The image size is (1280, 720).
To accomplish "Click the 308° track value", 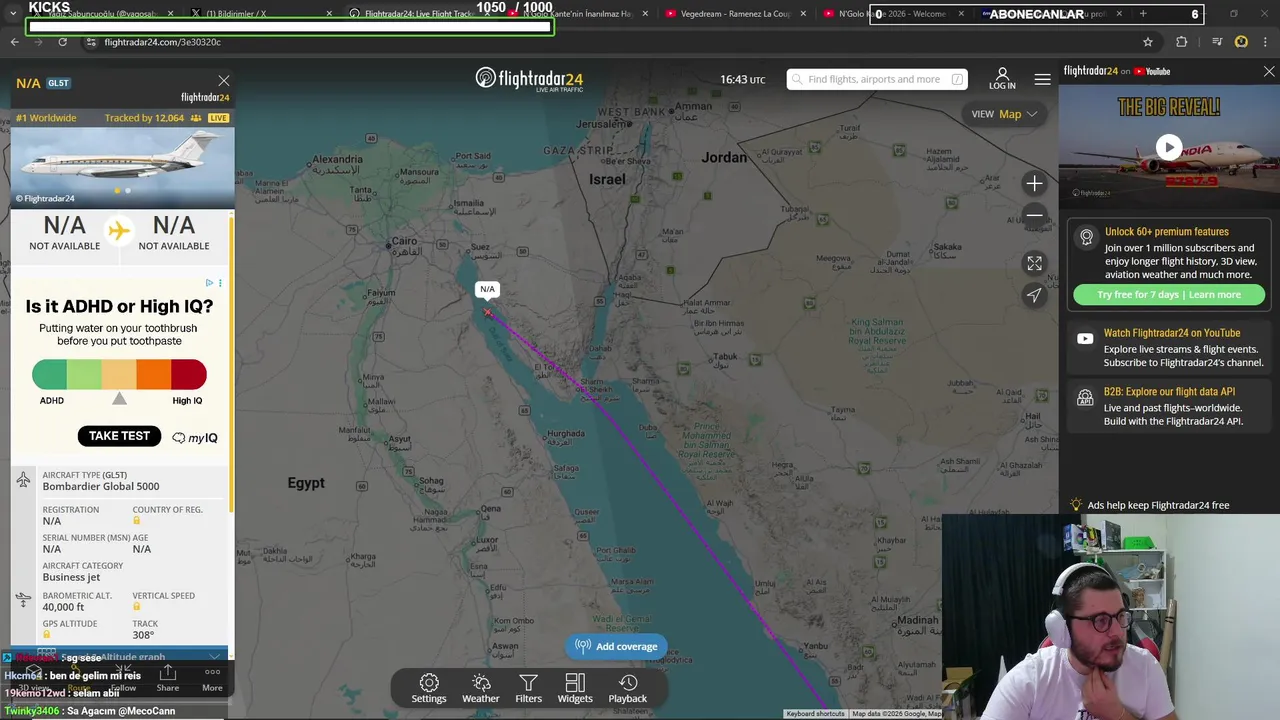I will (143, 635).
